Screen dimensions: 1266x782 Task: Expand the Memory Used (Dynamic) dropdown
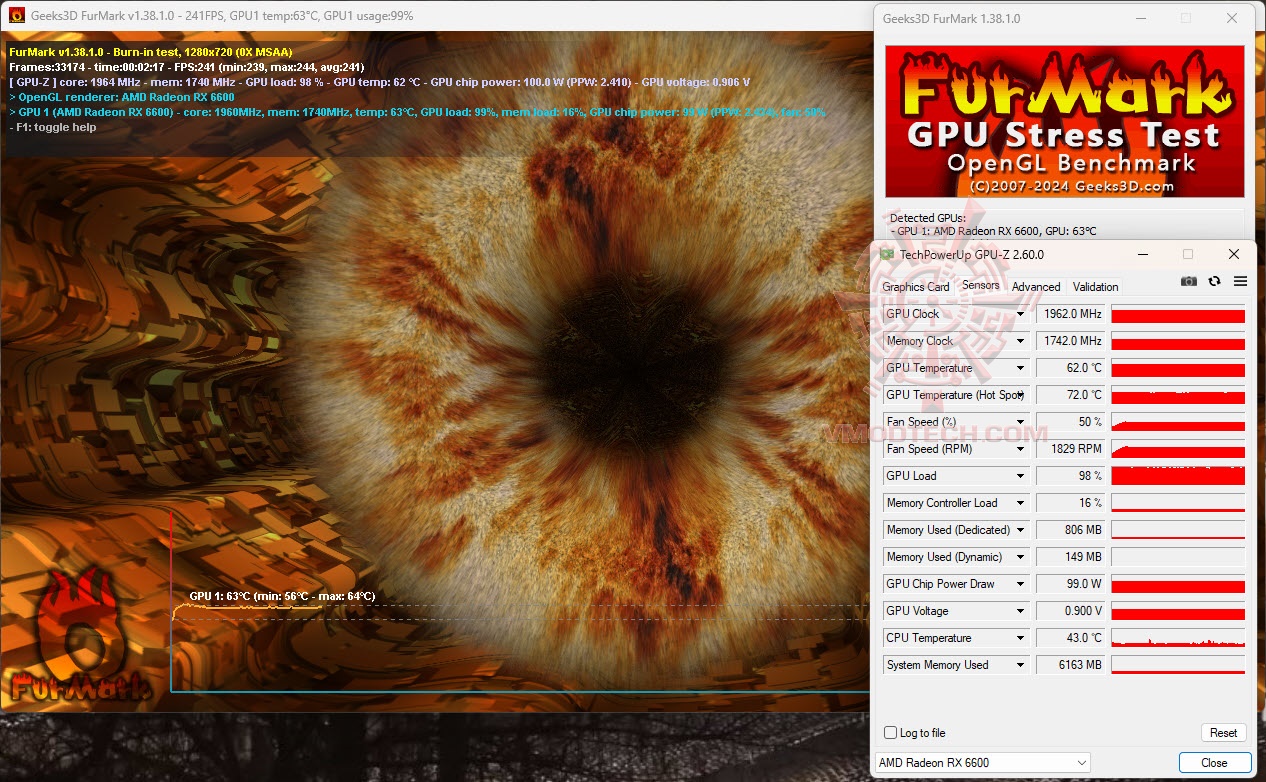[x=1020, y=557]
